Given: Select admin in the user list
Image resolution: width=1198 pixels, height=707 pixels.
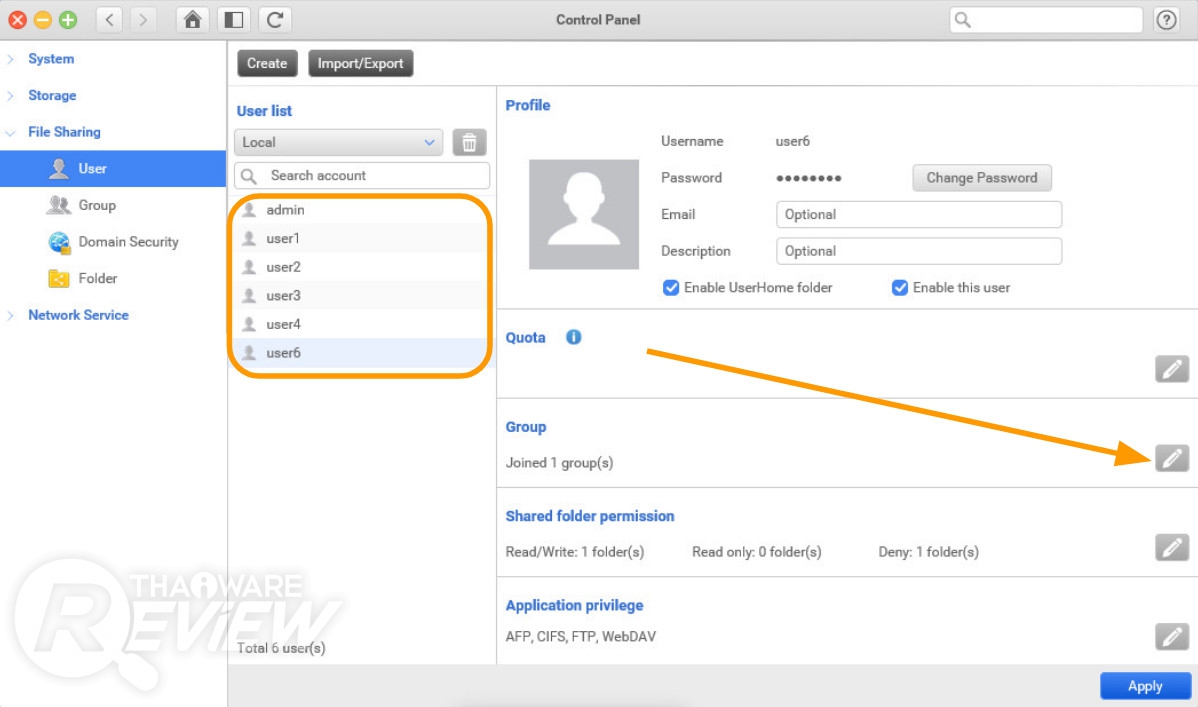Looking at the screenshot, I should coord(360,209).
